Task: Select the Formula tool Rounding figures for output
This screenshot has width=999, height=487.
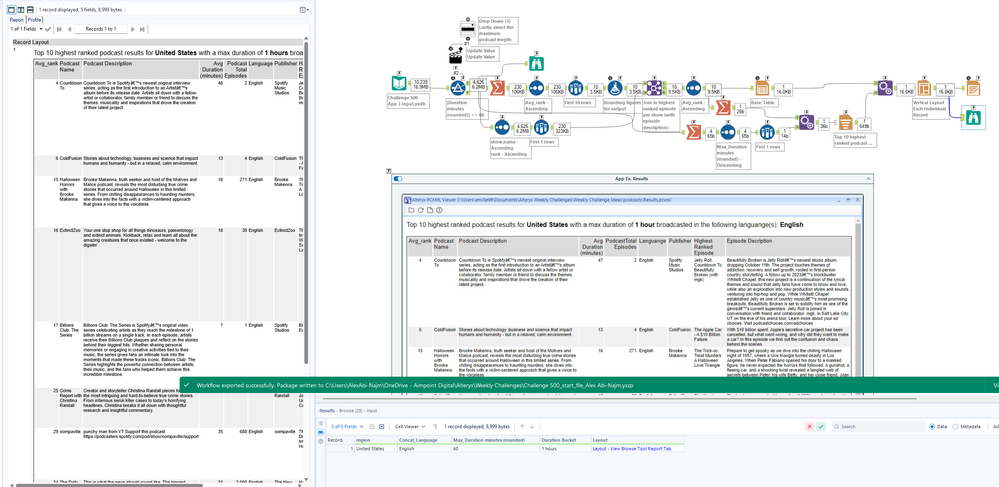Action: (614, 88)
